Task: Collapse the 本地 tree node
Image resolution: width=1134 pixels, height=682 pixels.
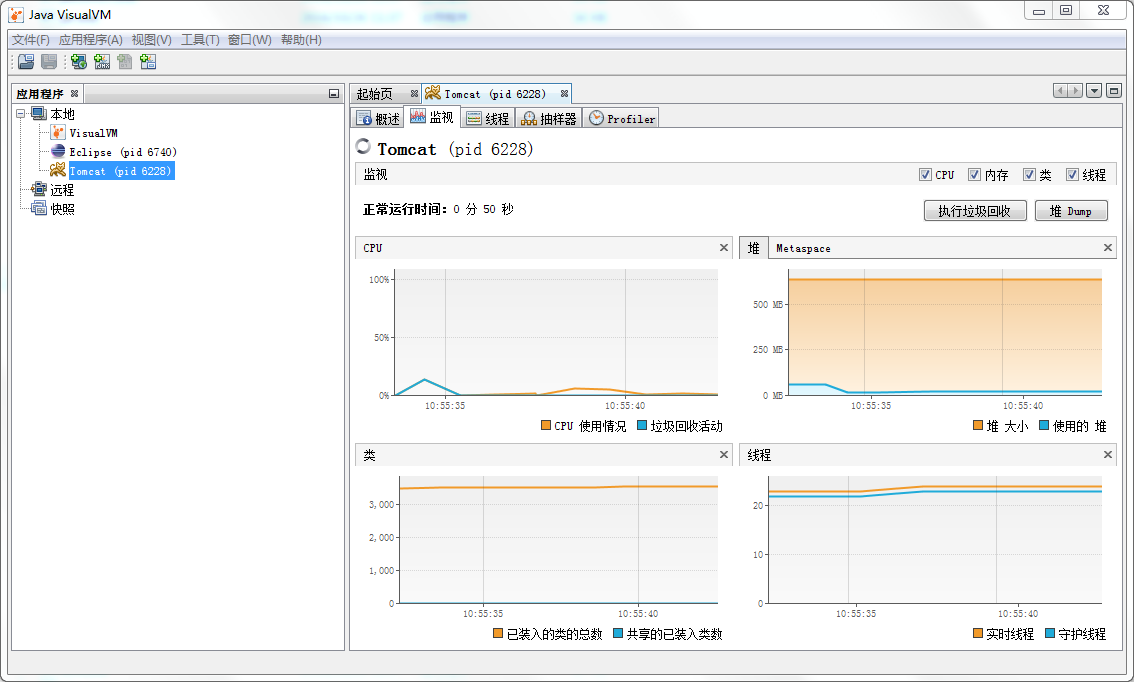Action: [x=20, y=114]
